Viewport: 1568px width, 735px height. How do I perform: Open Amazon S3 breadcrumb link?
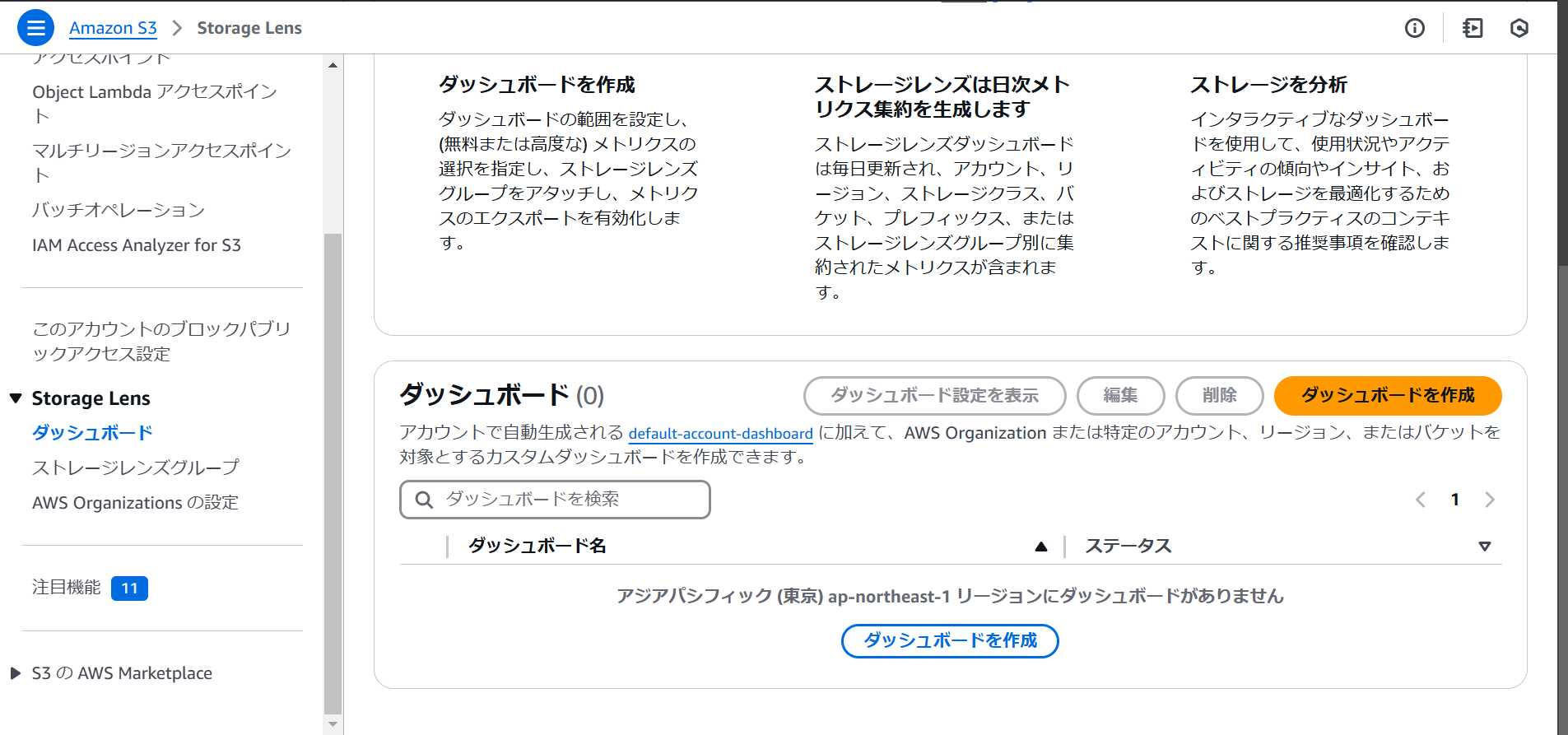[x=113, y=28]
